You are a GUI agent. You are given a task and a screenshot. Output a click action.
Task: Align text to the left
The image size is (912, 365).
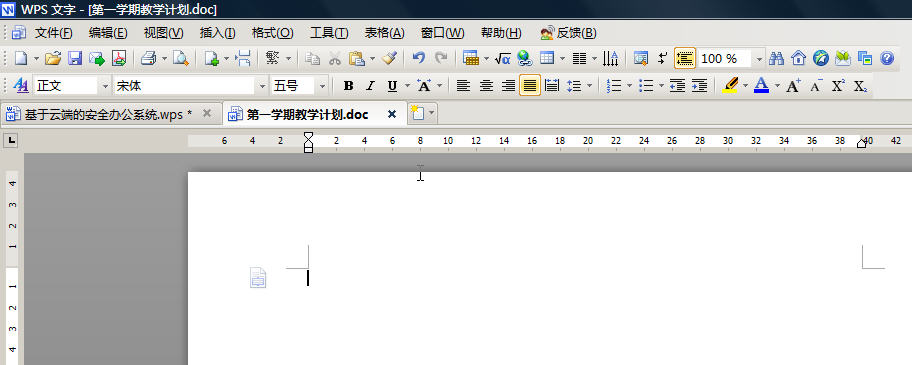[x=463, y=86]
